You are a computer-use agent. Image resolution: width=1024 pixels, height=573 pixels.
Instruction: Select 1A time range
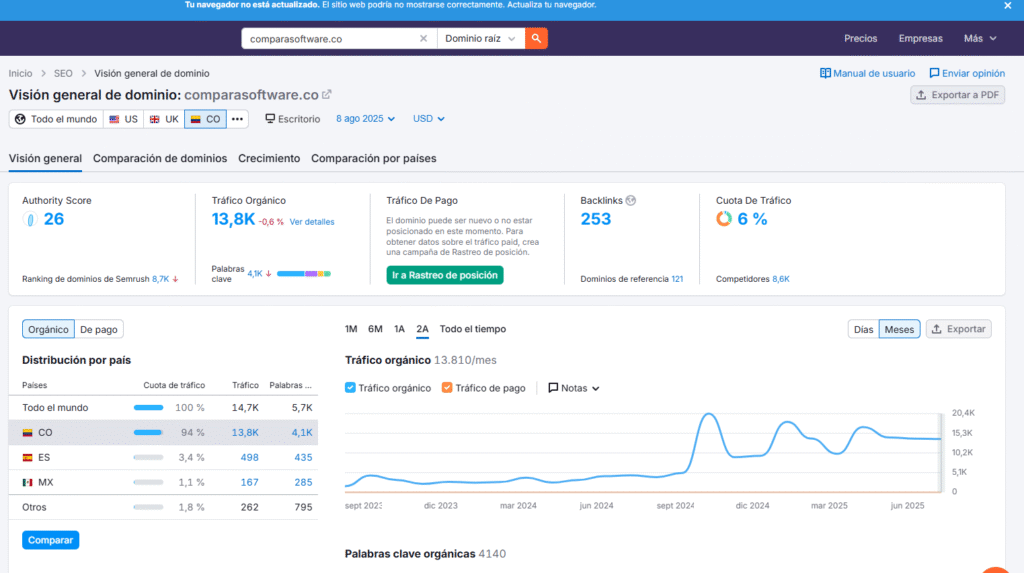[399, 329]
